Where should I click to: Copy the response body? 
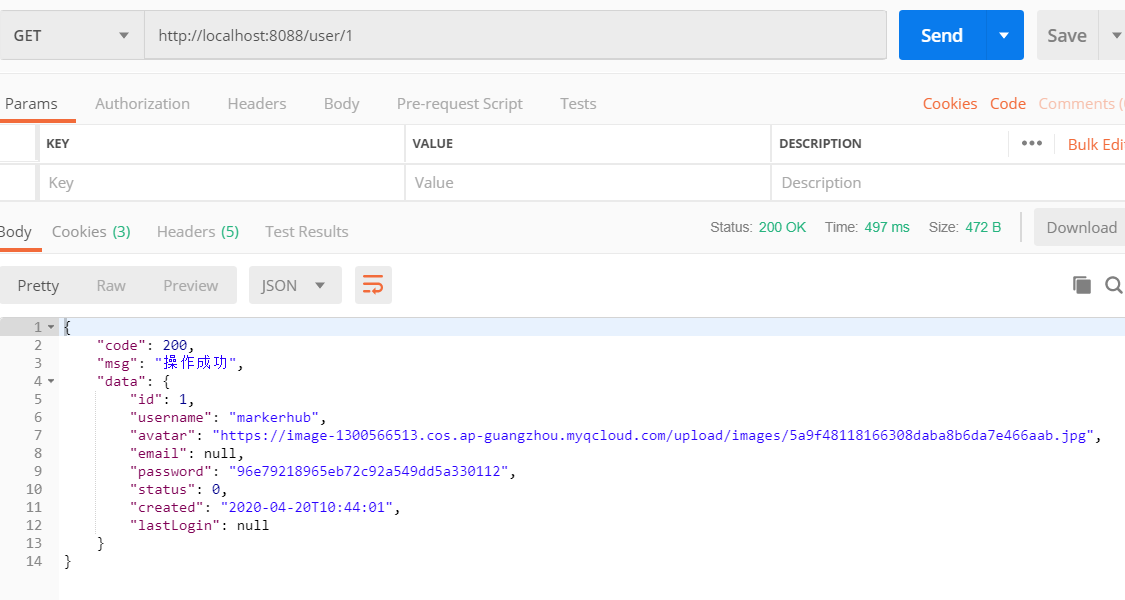click(x=1082, y=285)
